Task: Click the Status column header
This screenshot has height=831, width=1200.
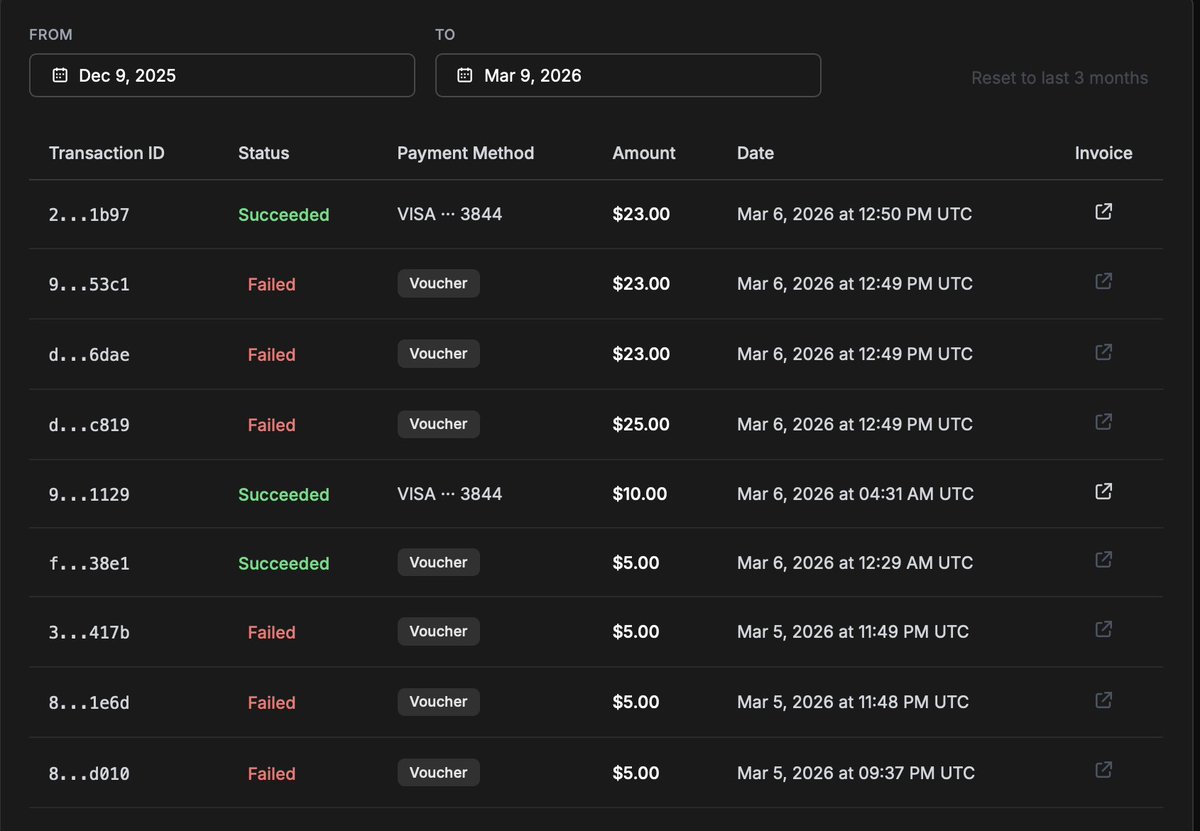Action: [264, 153]
